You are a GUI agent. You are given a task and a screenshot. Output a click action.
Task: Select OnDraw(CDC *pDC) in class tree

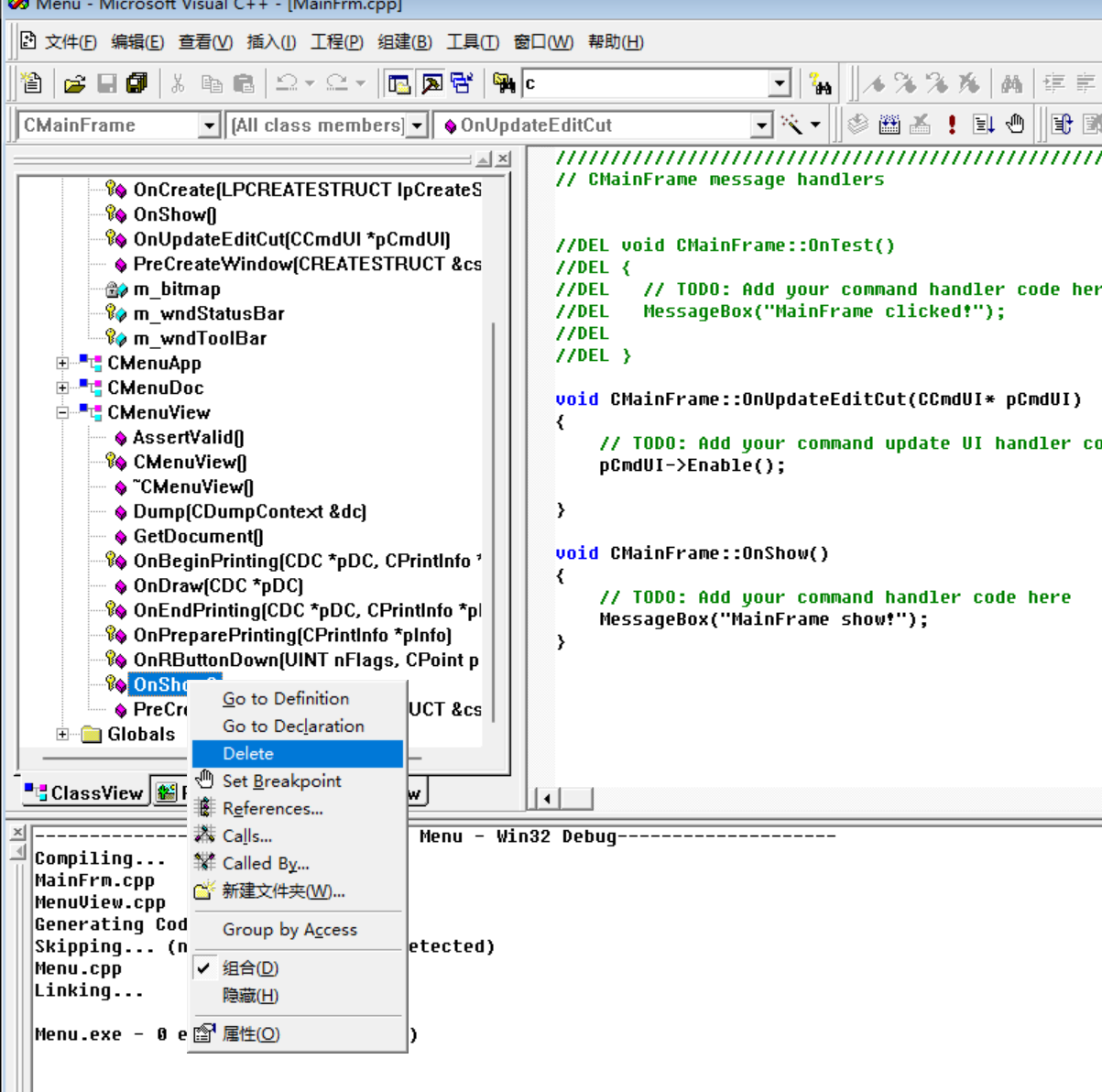coord(218,585)
